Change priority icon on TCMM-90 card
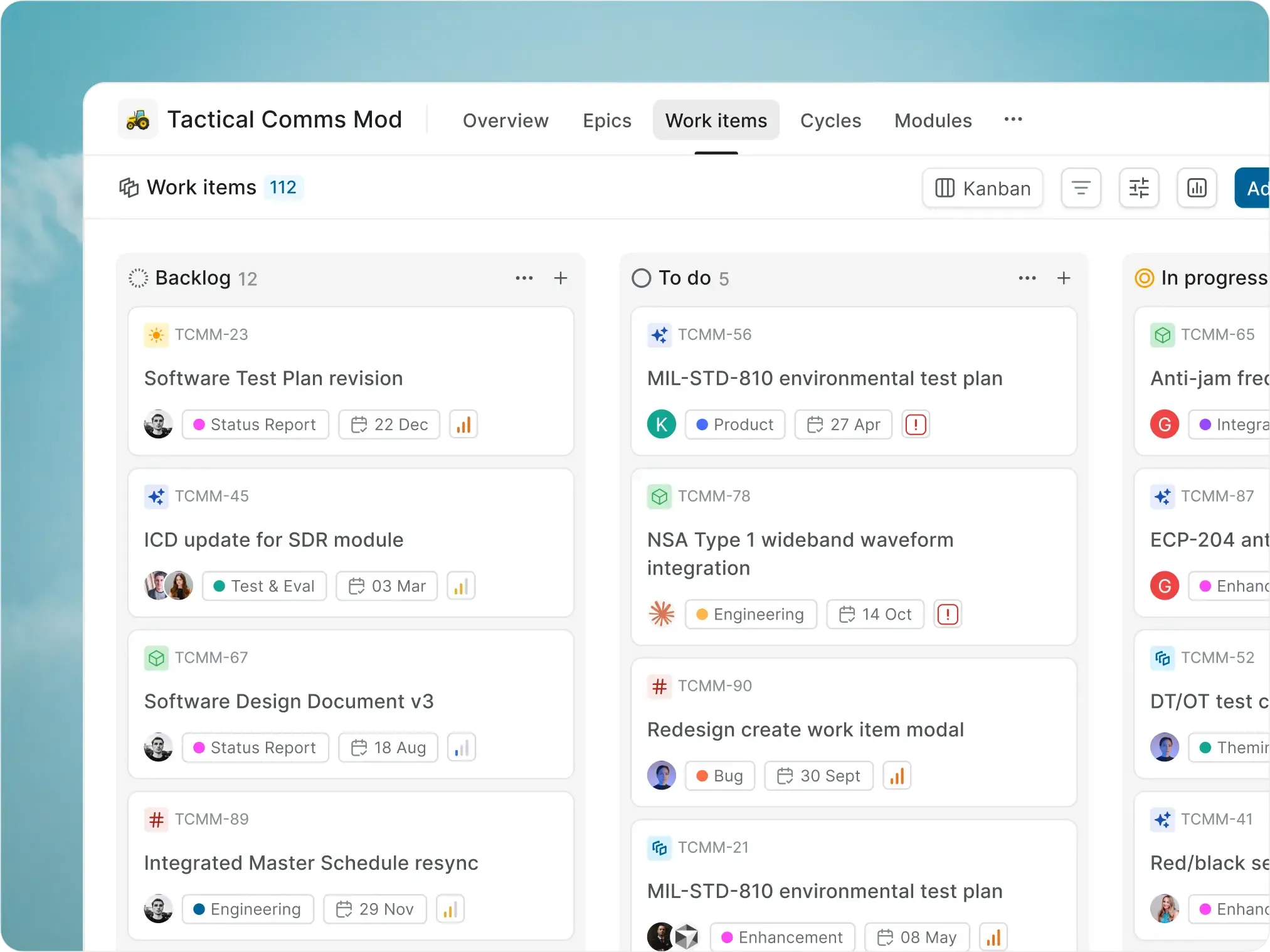1270x952 pixels. (x=897, y=776)
